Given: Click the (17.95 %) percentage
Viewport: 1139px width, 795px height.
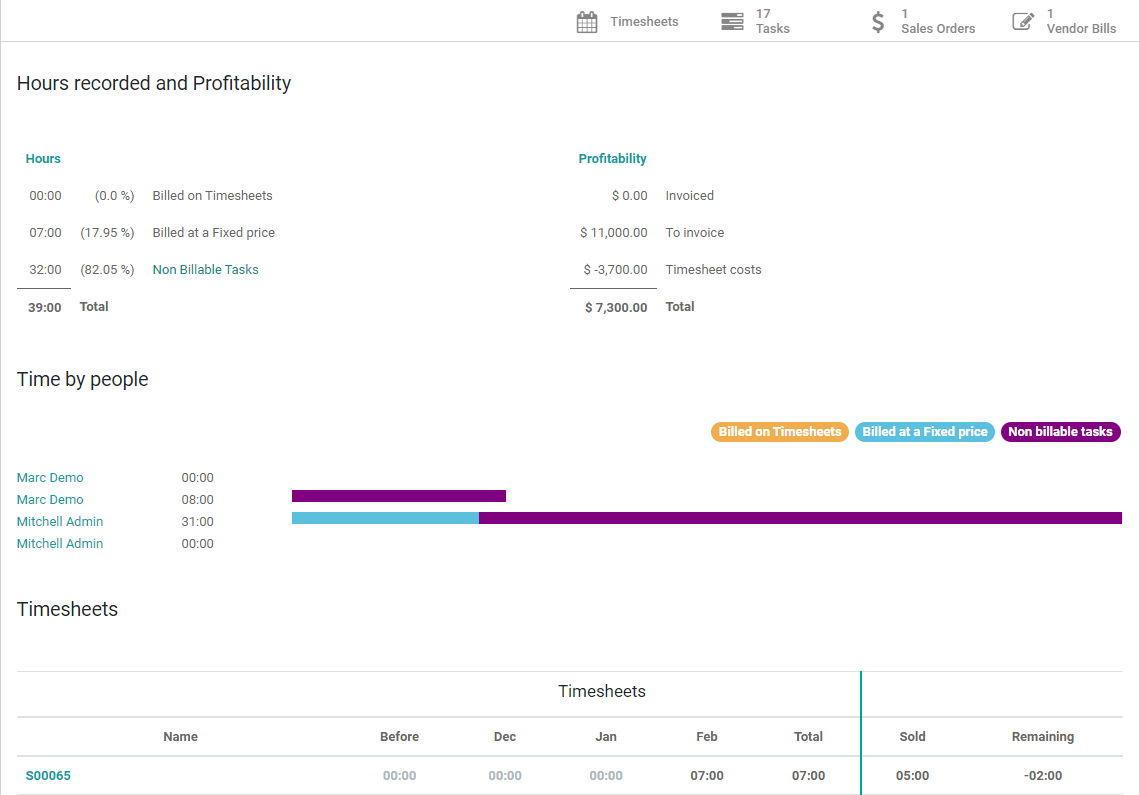Looking at the screenshot, I should (x=107, y=233).
